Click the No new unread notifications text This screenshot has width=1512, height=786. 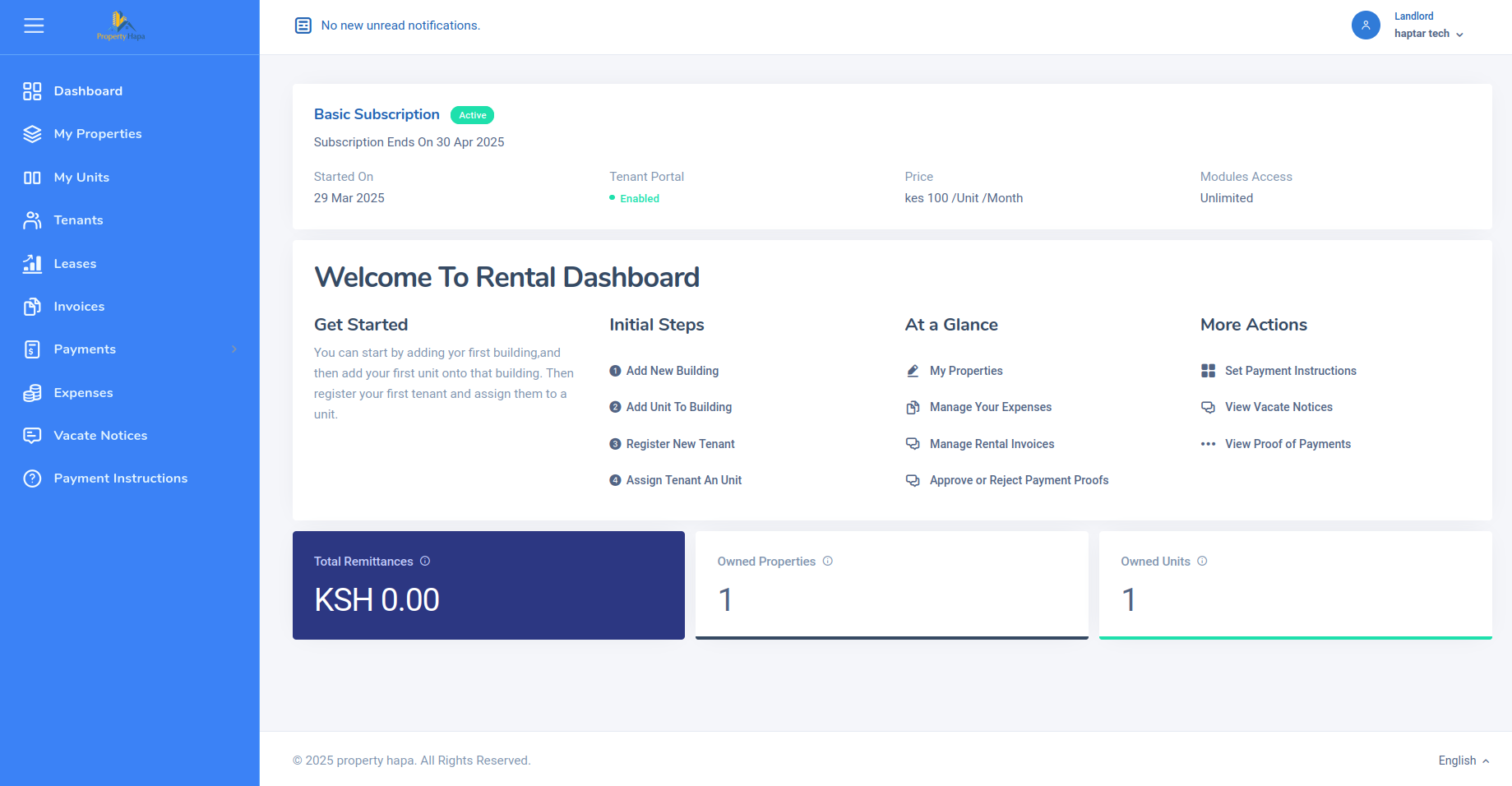(x=400, y=25)
